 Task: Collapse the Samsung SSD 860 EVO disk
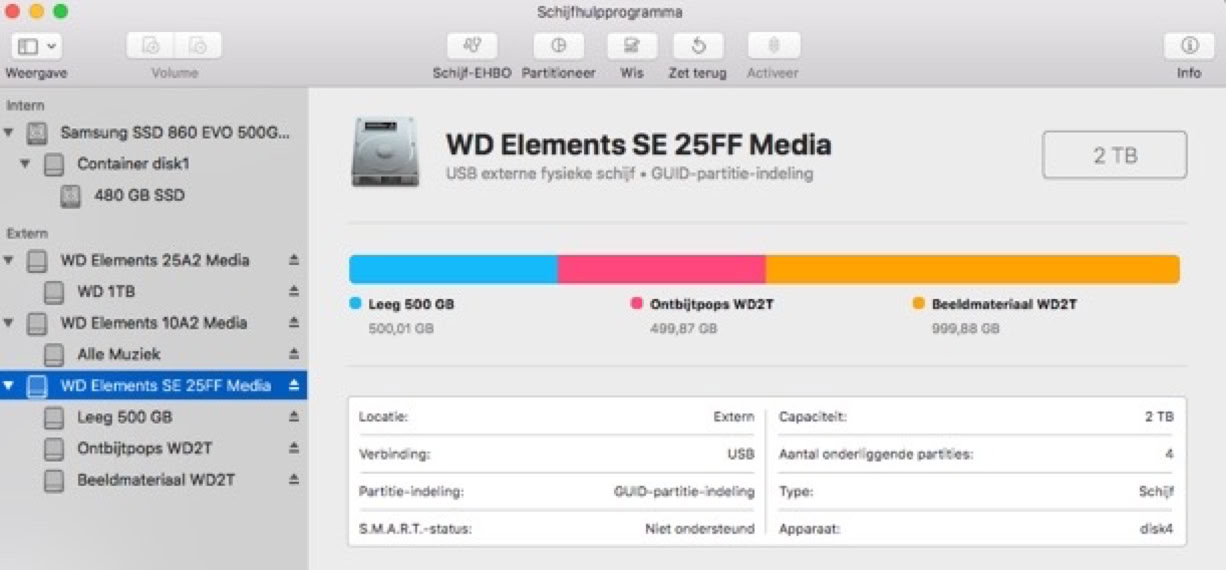click(10, 133)
